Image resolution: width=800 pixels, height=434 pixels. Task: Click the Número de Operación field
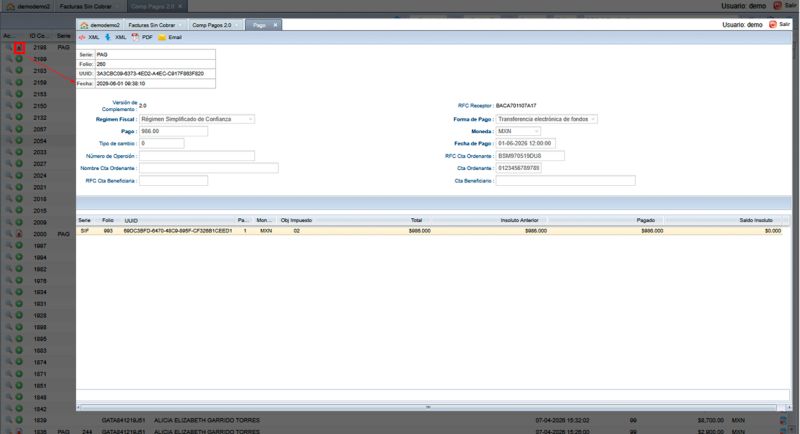[197, 156]
